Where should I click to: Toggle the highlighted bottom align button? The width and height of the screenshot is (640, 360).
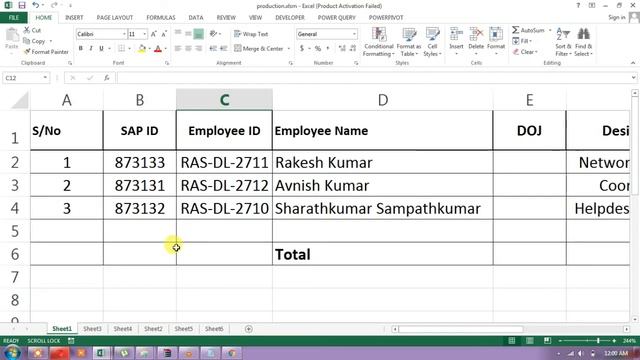tap(198, 34)
